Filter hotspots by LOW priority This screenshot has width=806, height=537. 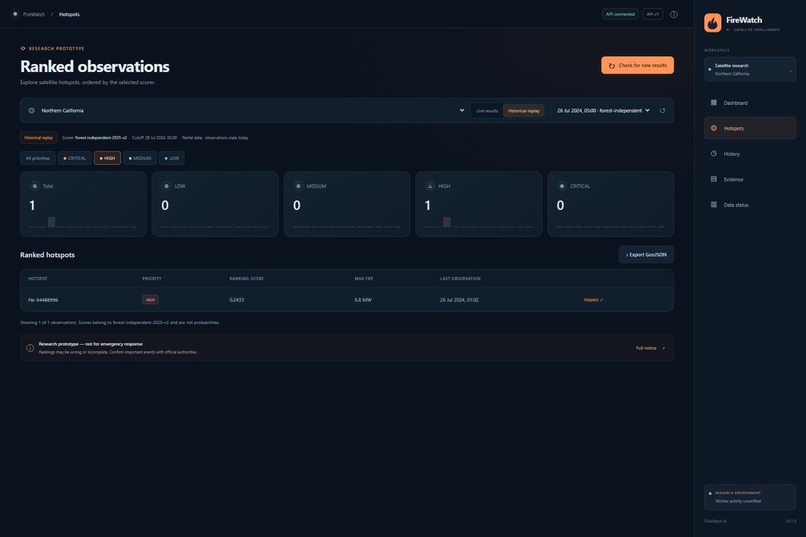pos(172,158)
